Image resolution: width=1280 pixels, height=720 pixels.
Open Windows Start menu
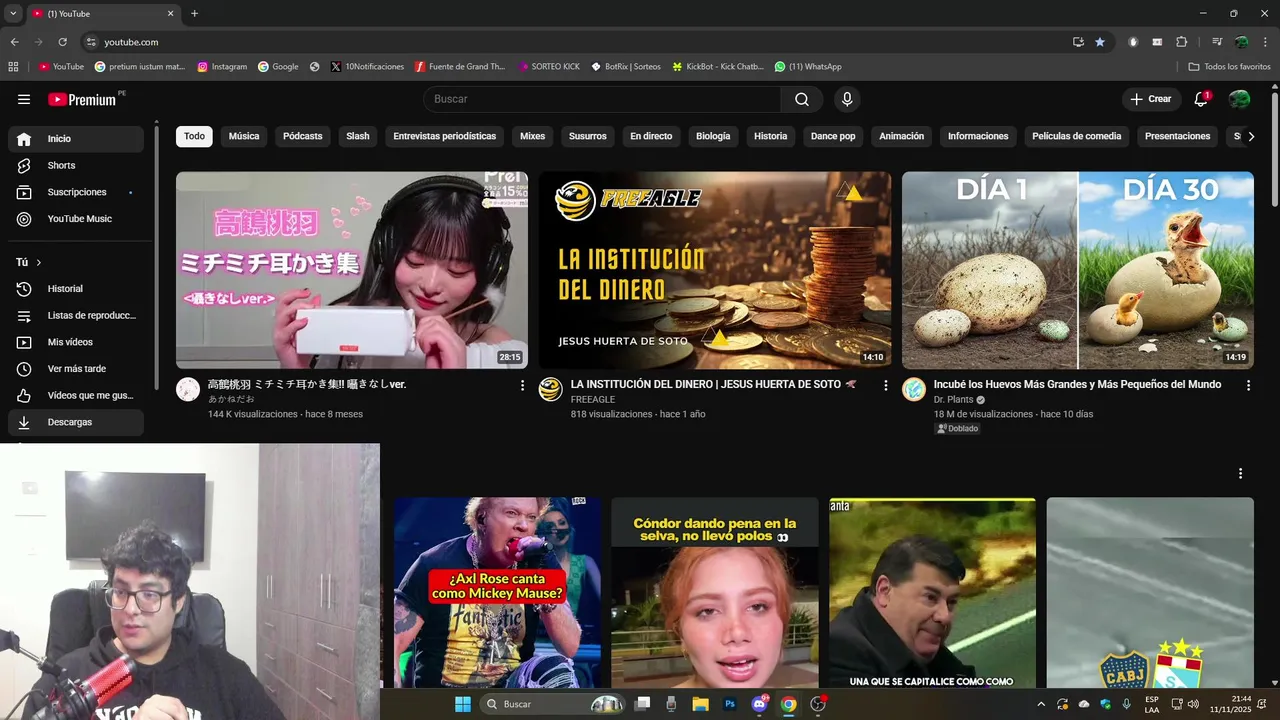(x=463, y=704)
